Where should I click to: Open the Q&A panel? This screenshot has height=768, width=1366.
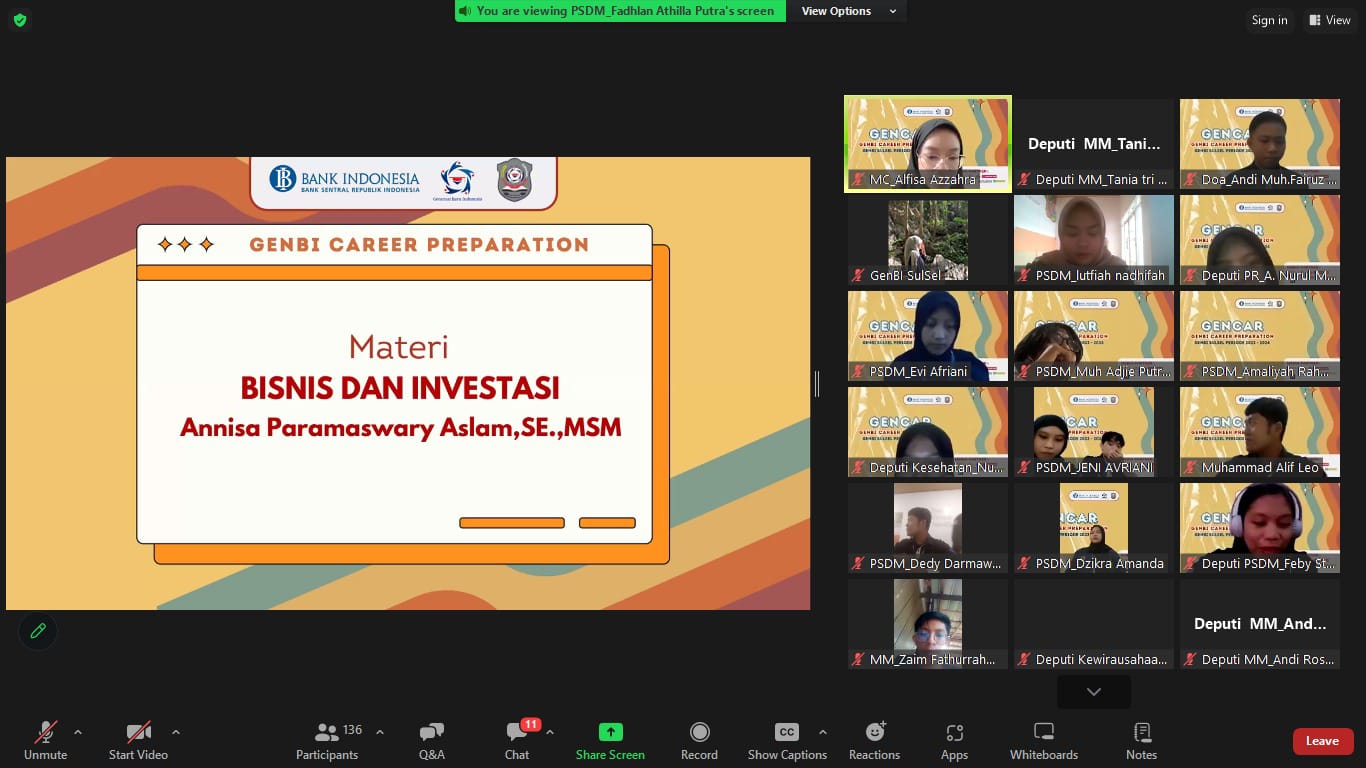(x=432, y=740)
